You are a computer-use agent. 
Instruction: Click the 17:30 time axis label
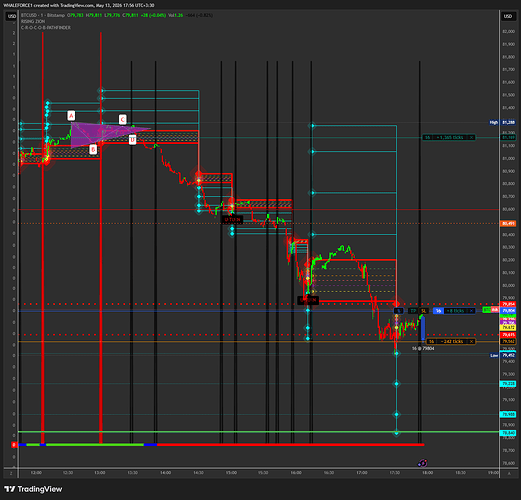click(395, 473)
